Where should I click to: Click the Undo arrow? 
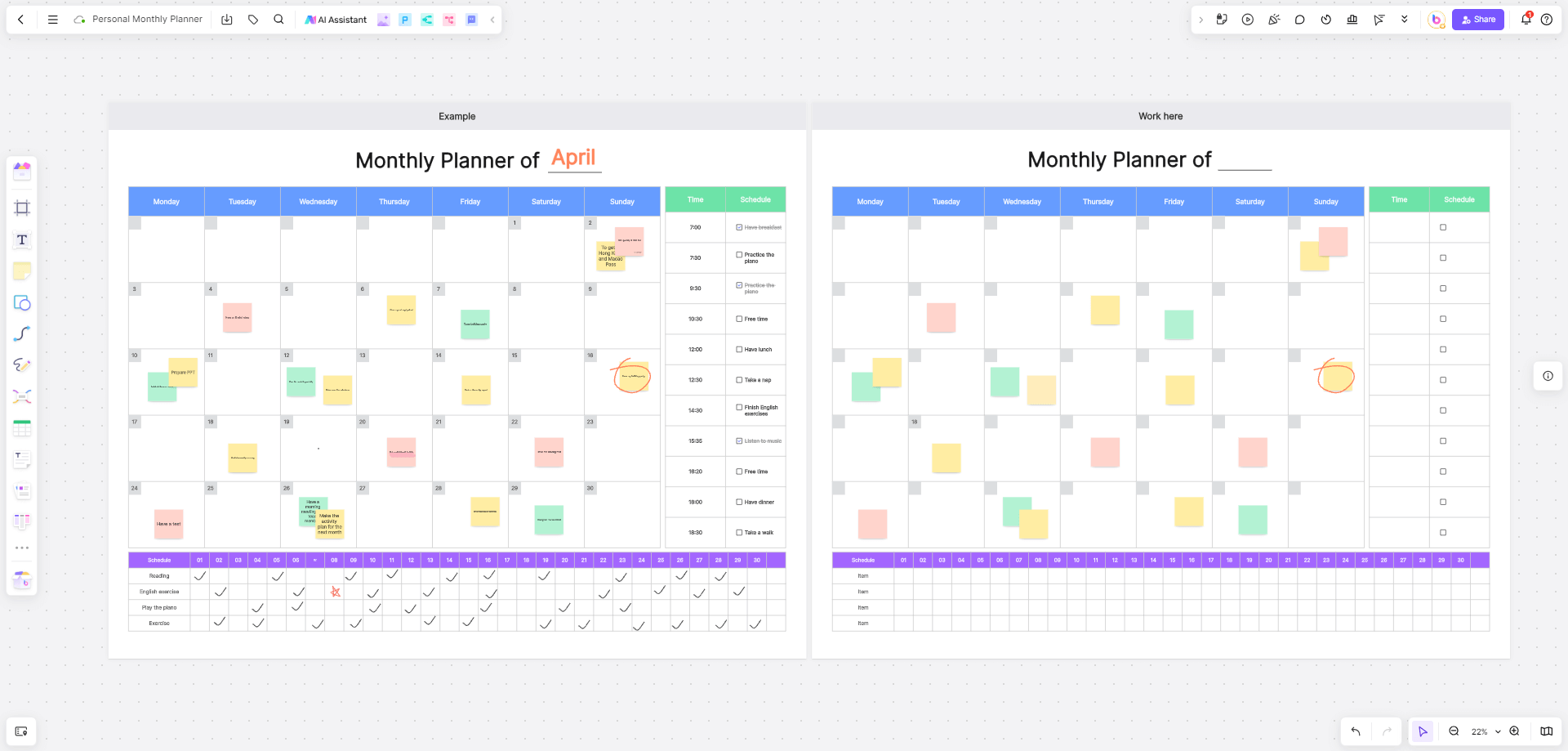1356,731
